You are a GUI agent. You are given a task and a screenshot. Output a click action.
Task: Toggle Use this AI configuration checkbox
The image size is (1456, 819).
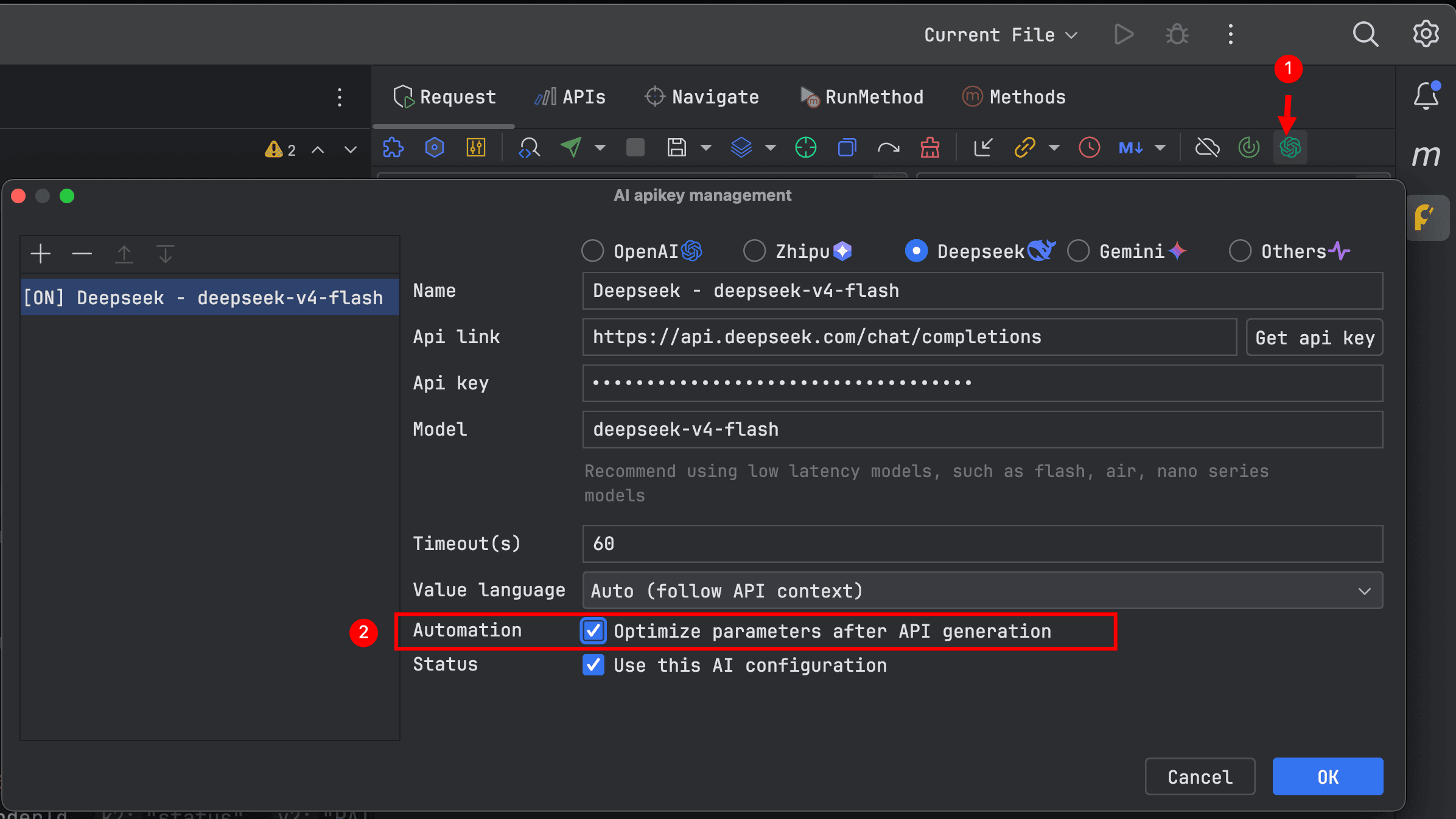(593, 665)
